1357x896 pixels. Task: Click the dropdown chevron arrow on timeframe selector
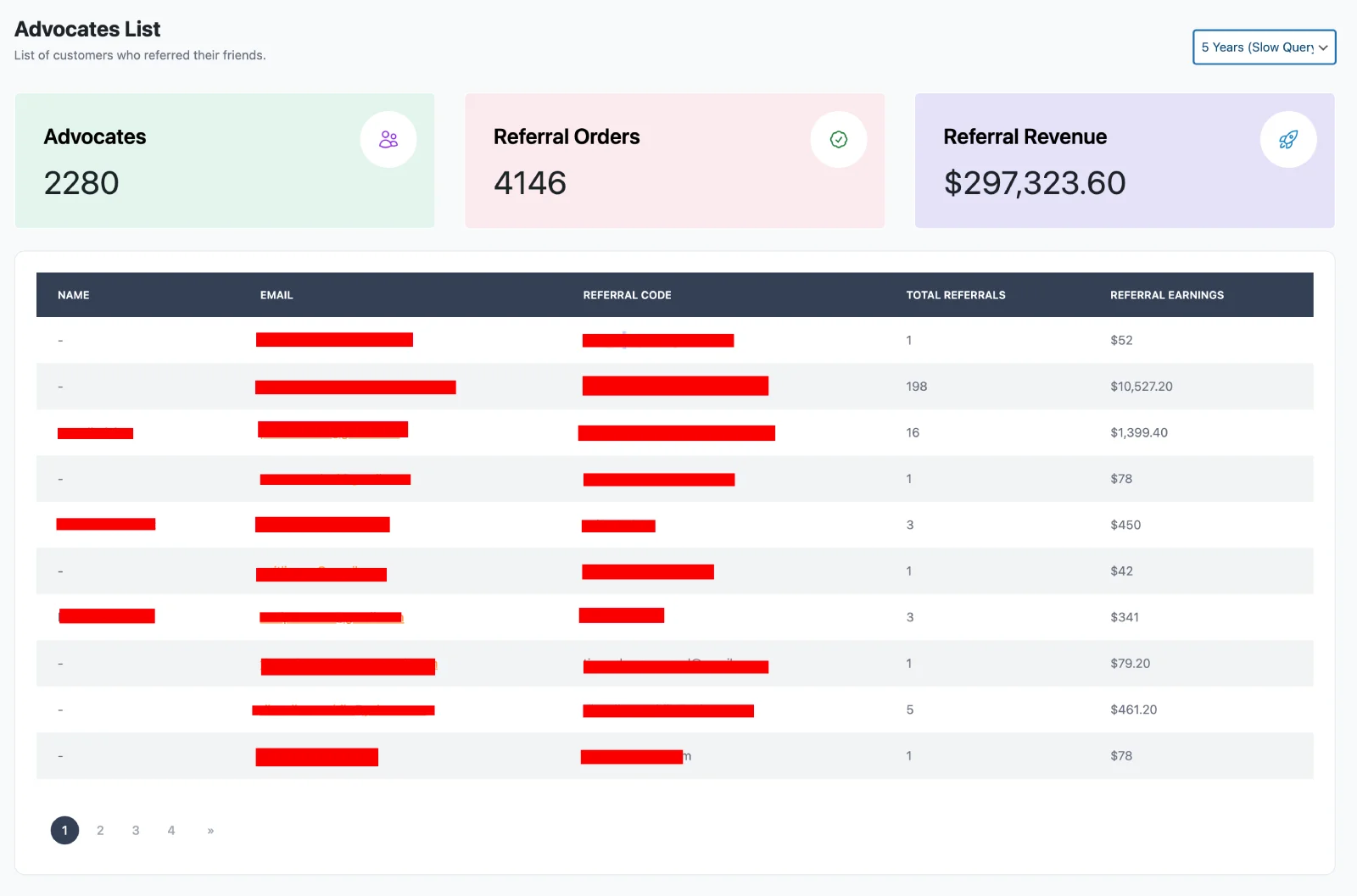coord(1323,47)
